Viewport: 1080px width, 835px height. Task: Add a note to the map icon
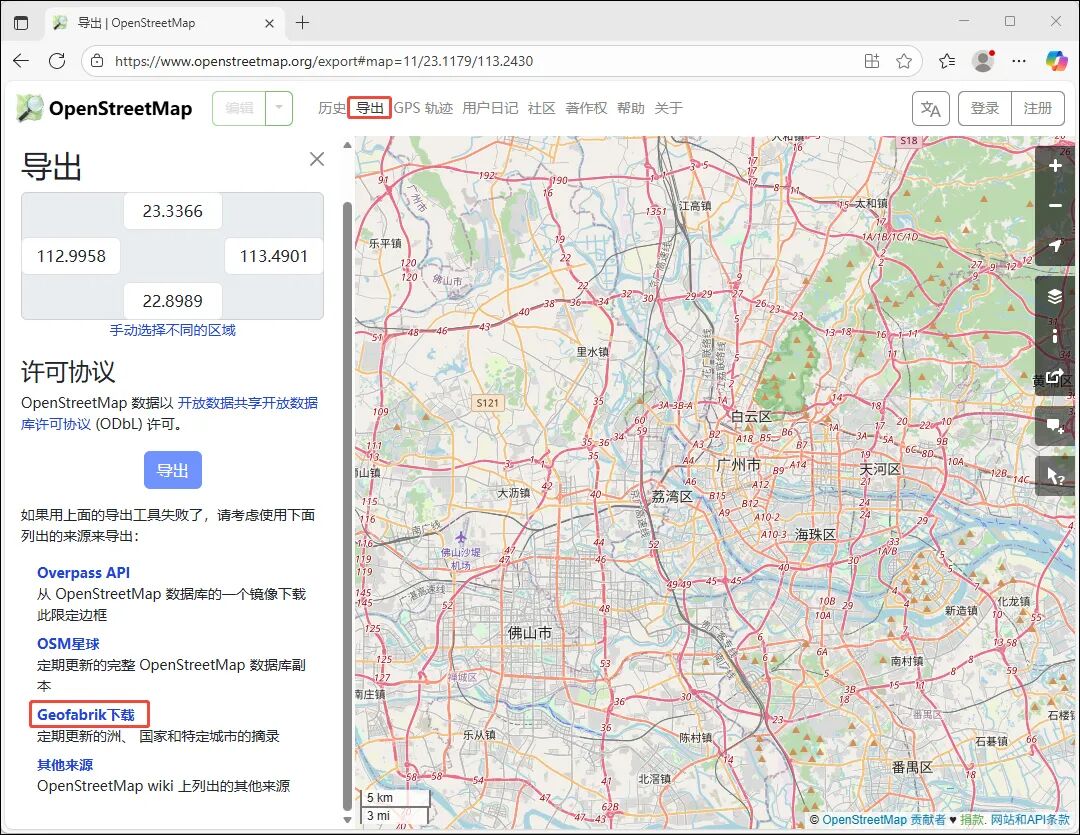point(1055,426)
